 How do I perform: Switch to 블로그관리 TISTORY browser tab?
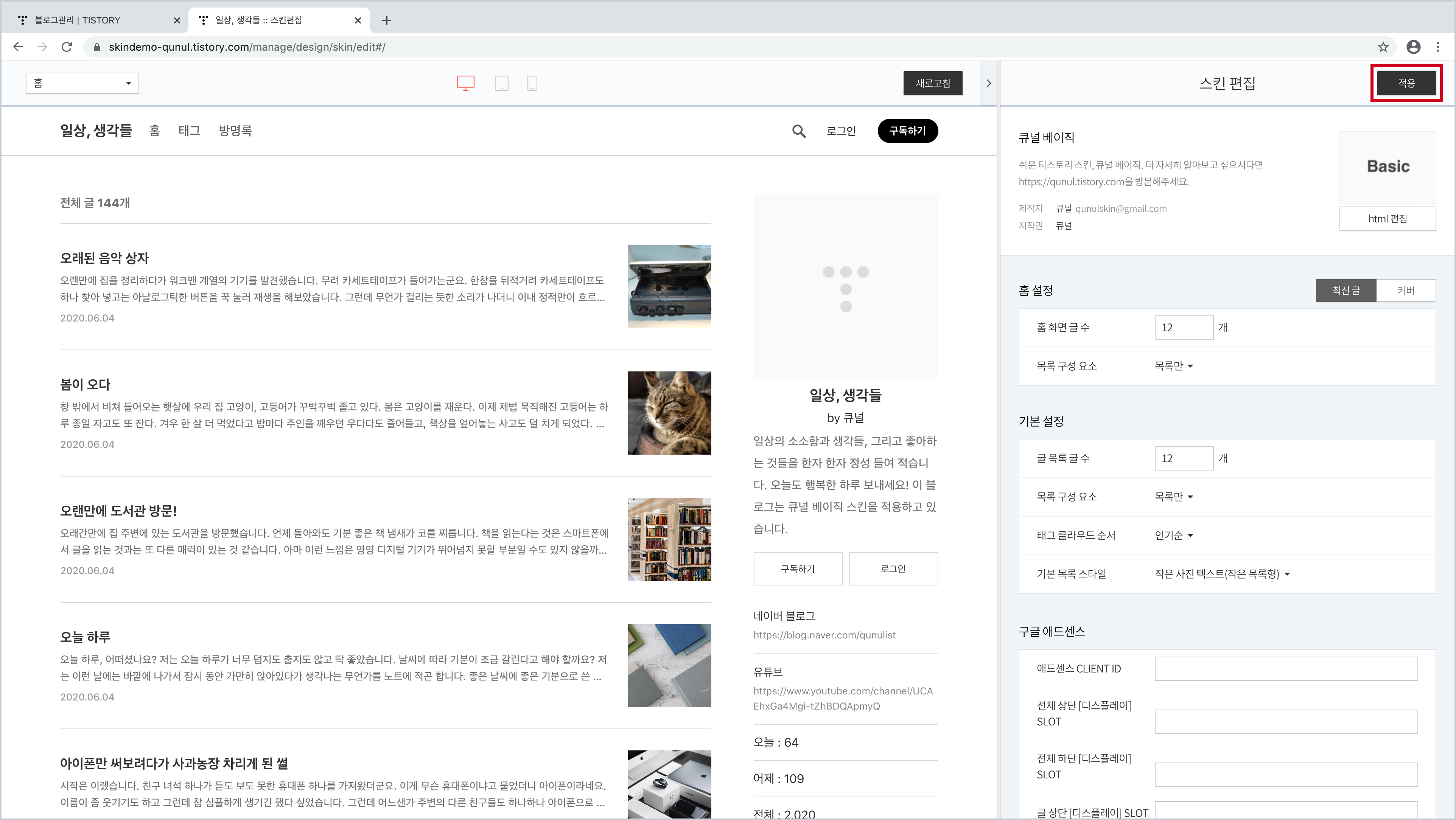(78, 20)
